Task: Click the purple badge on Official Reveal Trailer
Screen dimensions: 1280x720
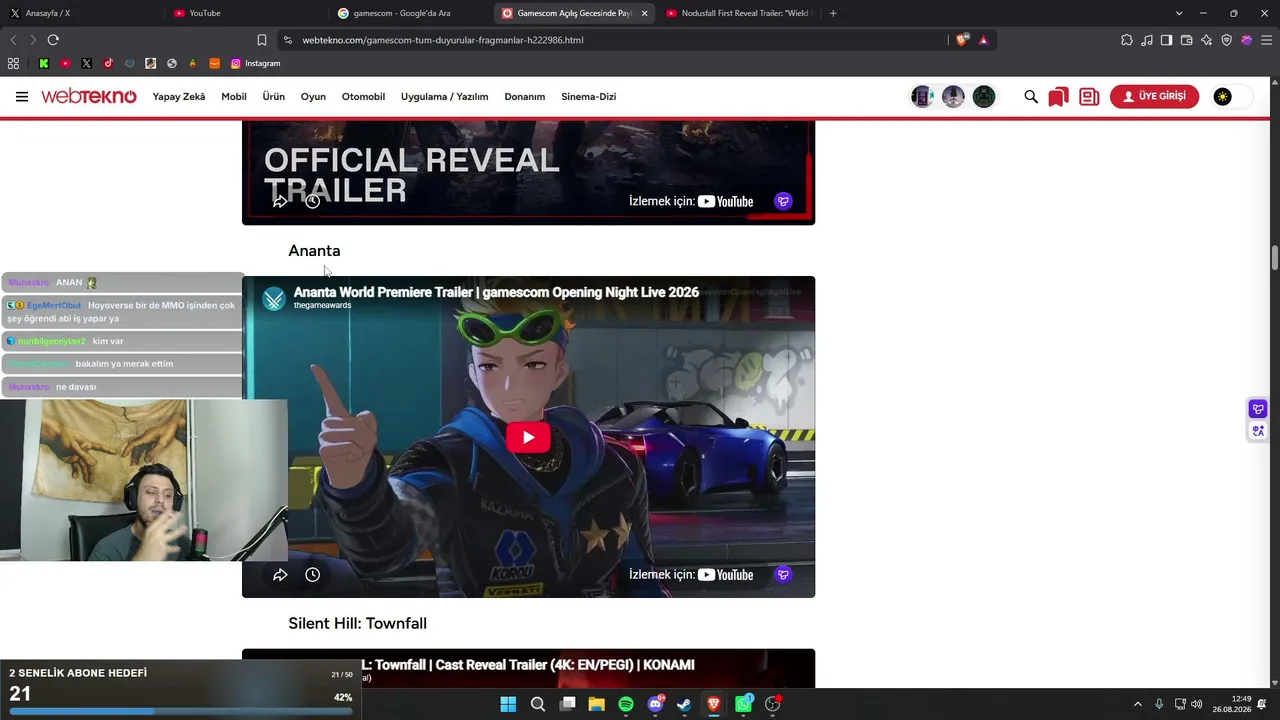Action: coord(783,202)
